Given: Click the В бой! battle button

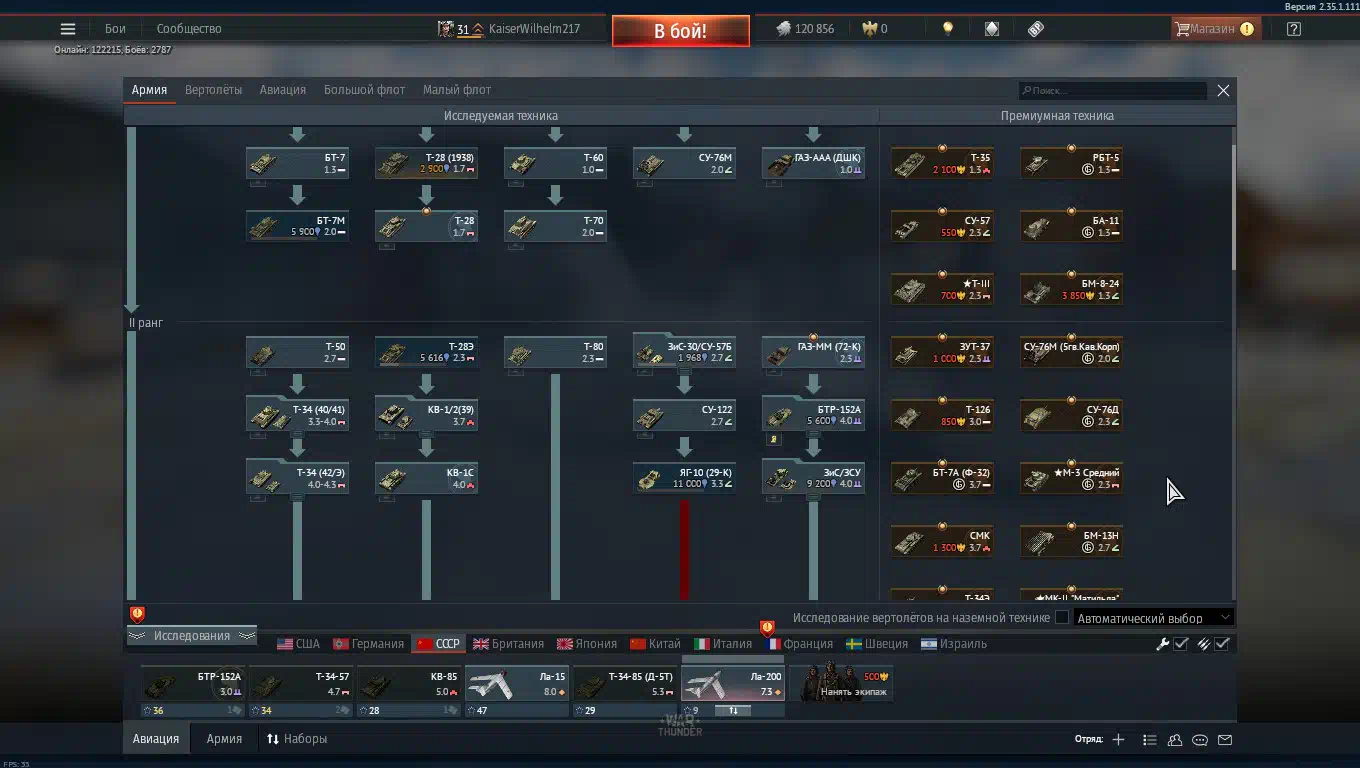Looking at the screenshot, I should click(680, 31).
